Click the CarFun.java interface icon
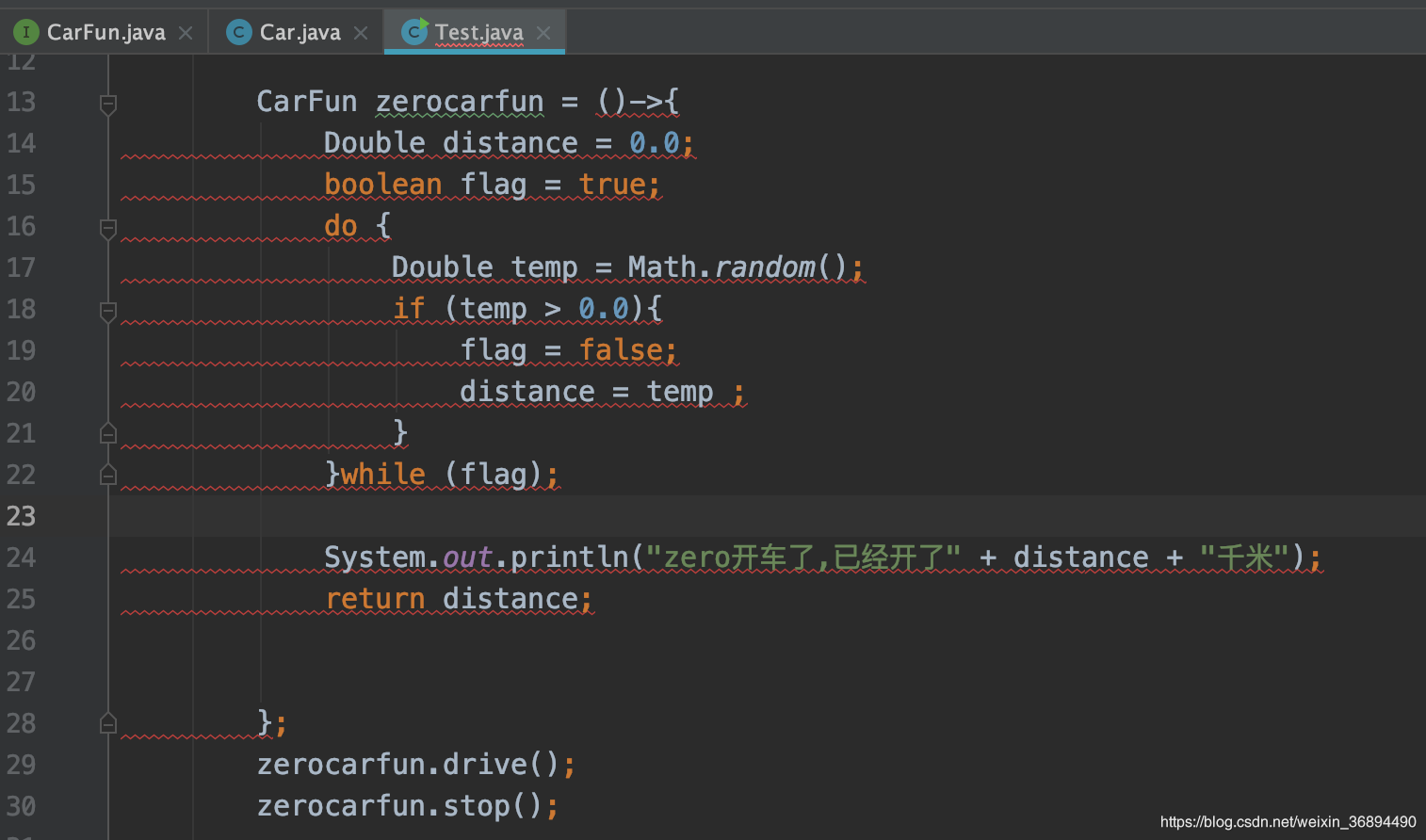 [26, 32]
